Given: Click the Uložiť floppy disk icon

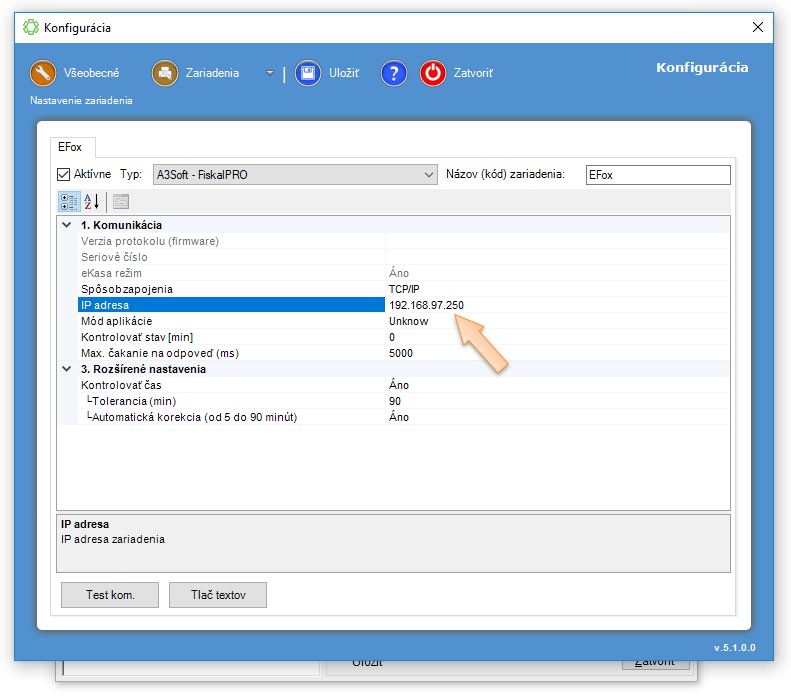Looking at the screenshot, I should (x=308, y=73).
